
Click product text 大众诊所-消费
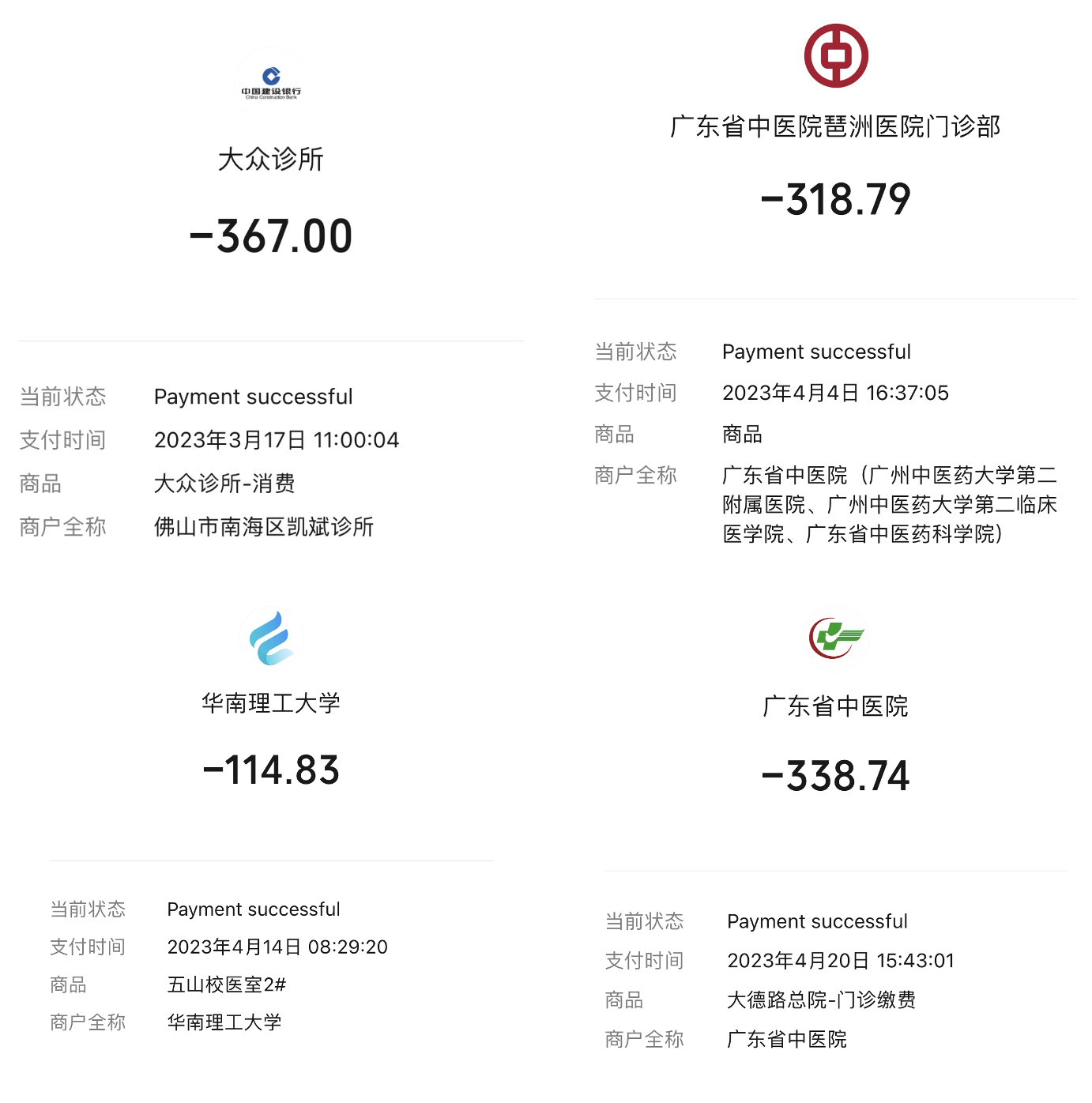[224, 484]
